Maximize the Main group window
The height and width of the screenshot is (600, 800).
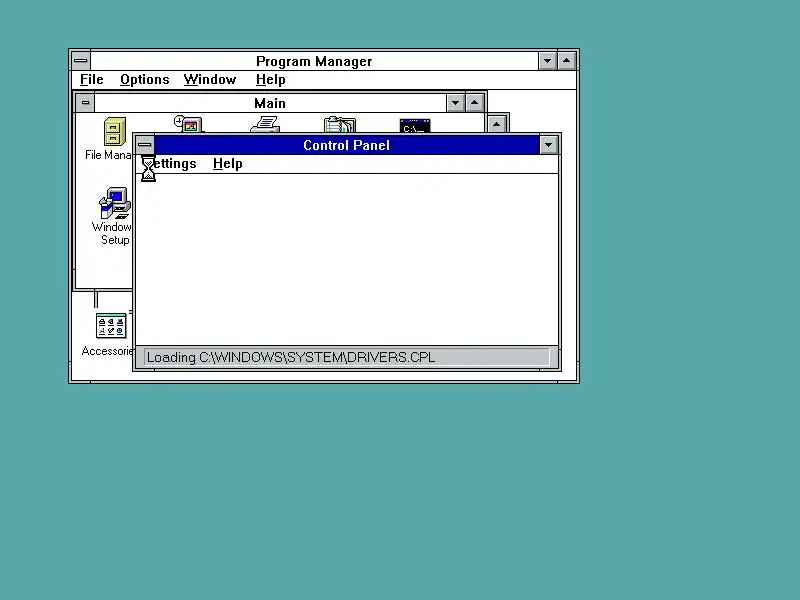tap(474, 103)
